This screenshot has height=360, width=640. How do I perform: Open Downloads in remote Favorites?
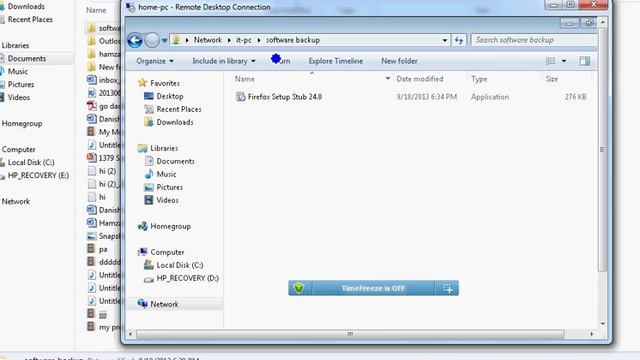[x=175, y=122]
